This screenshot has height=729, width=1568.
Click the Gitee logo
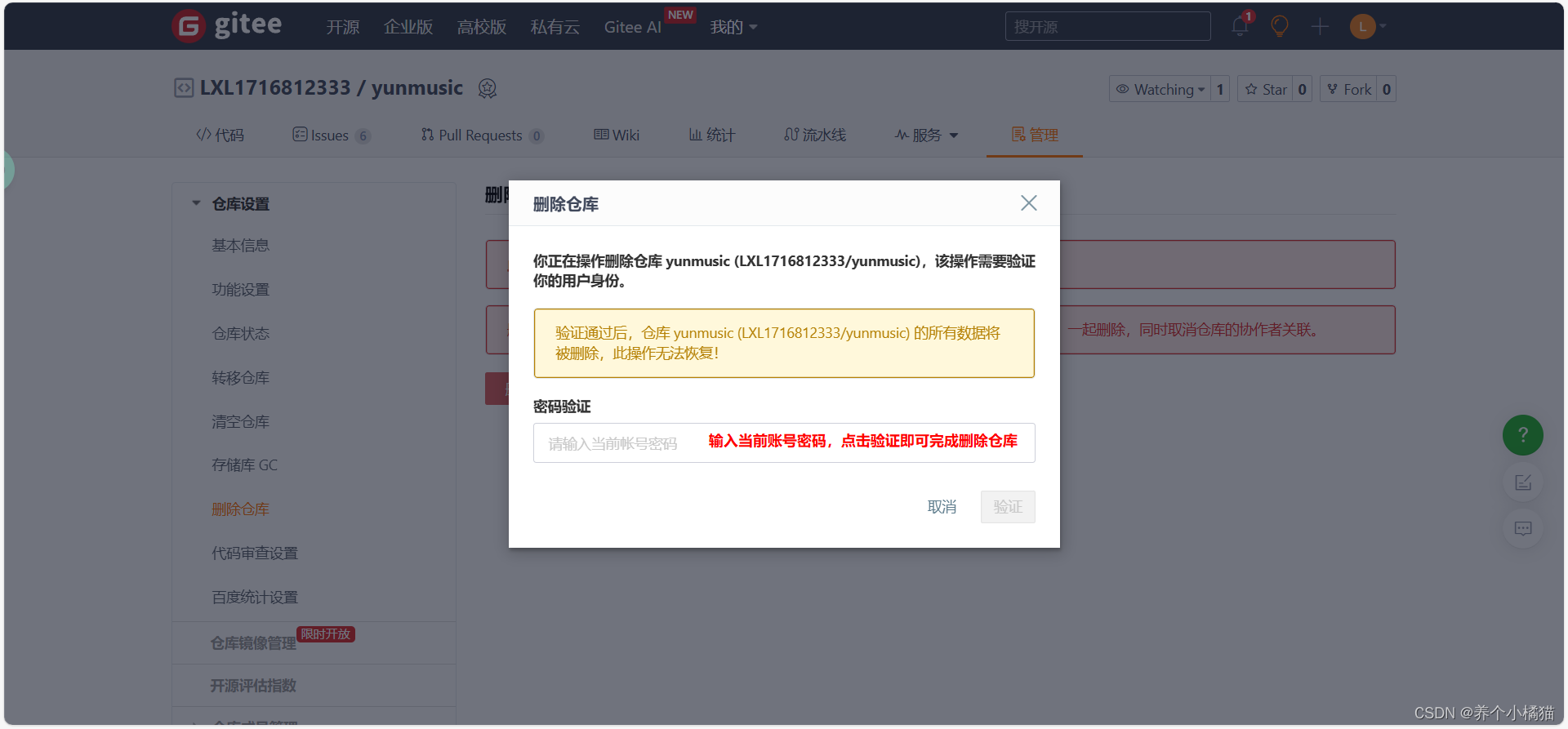[227, 25]
